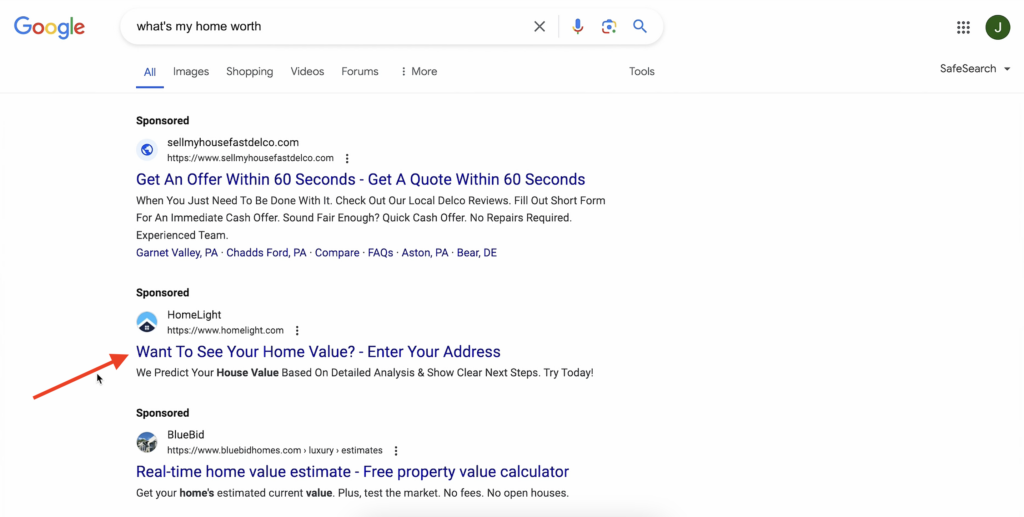Follow the Chadds Ford, PA sitelink
The height and width of the screenshot is (517, 1024).
coord(266,253)
